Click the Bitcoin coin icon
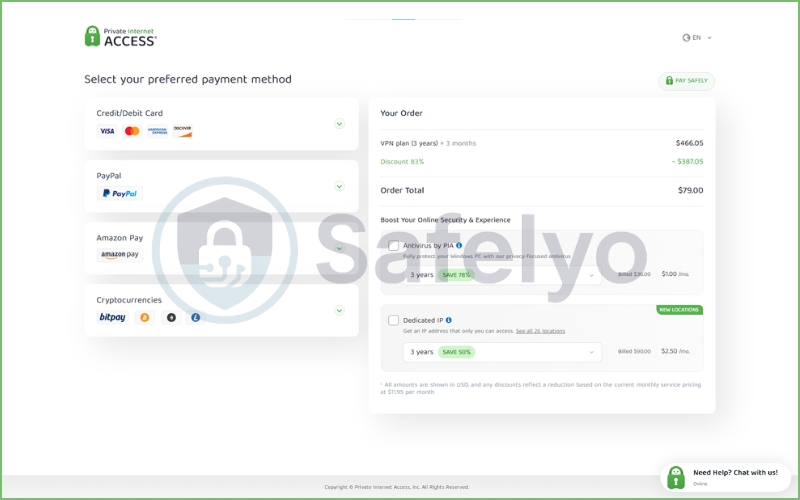The height and width of the screenshot is (500, 800). [144, 317]
